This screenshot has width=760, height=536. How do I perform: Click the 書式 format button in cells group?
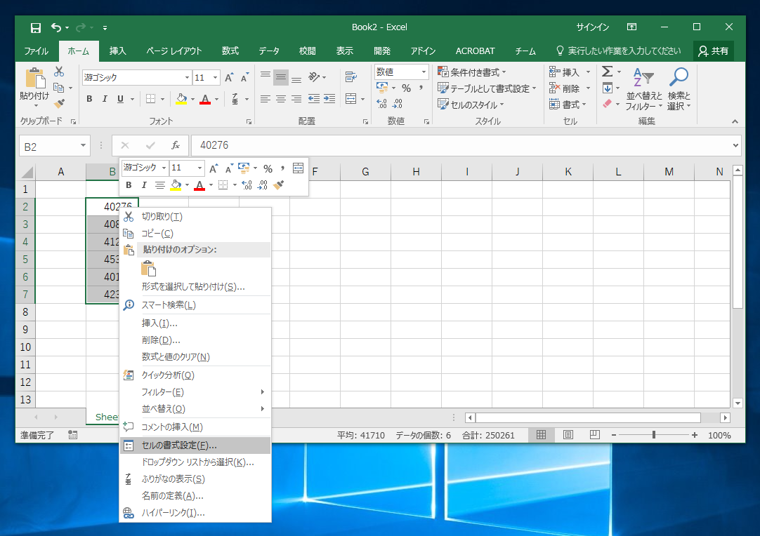[x=568, y=104]
